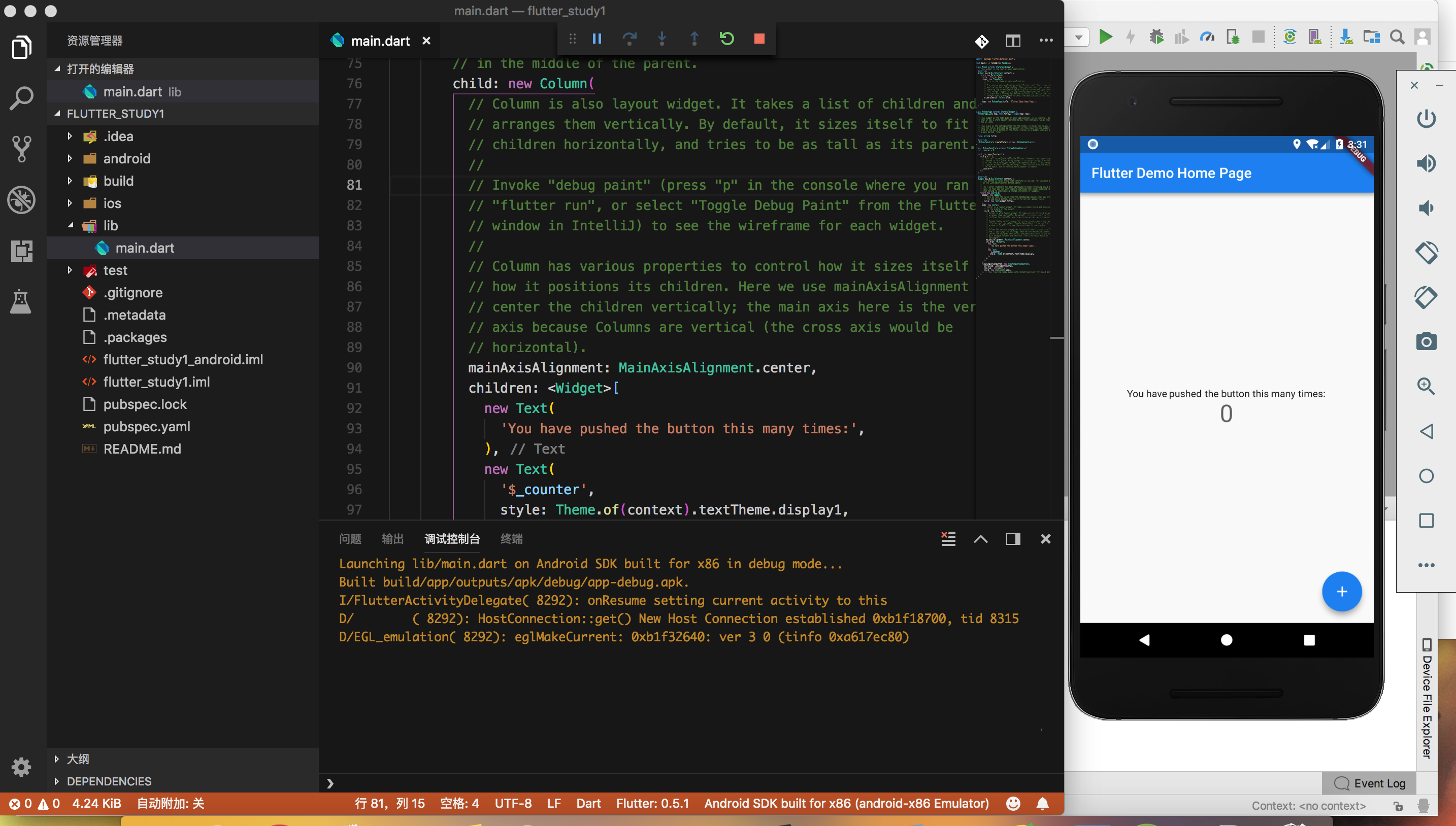Collapse the lib folder
The height and width of the screenshot is (826, 1456).
coord(70,225)
